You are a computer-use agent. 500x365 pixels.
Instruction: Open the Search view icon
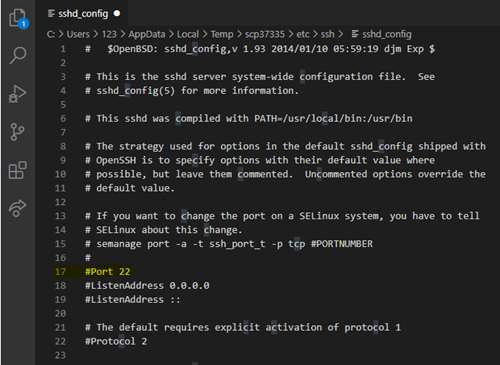18,55
